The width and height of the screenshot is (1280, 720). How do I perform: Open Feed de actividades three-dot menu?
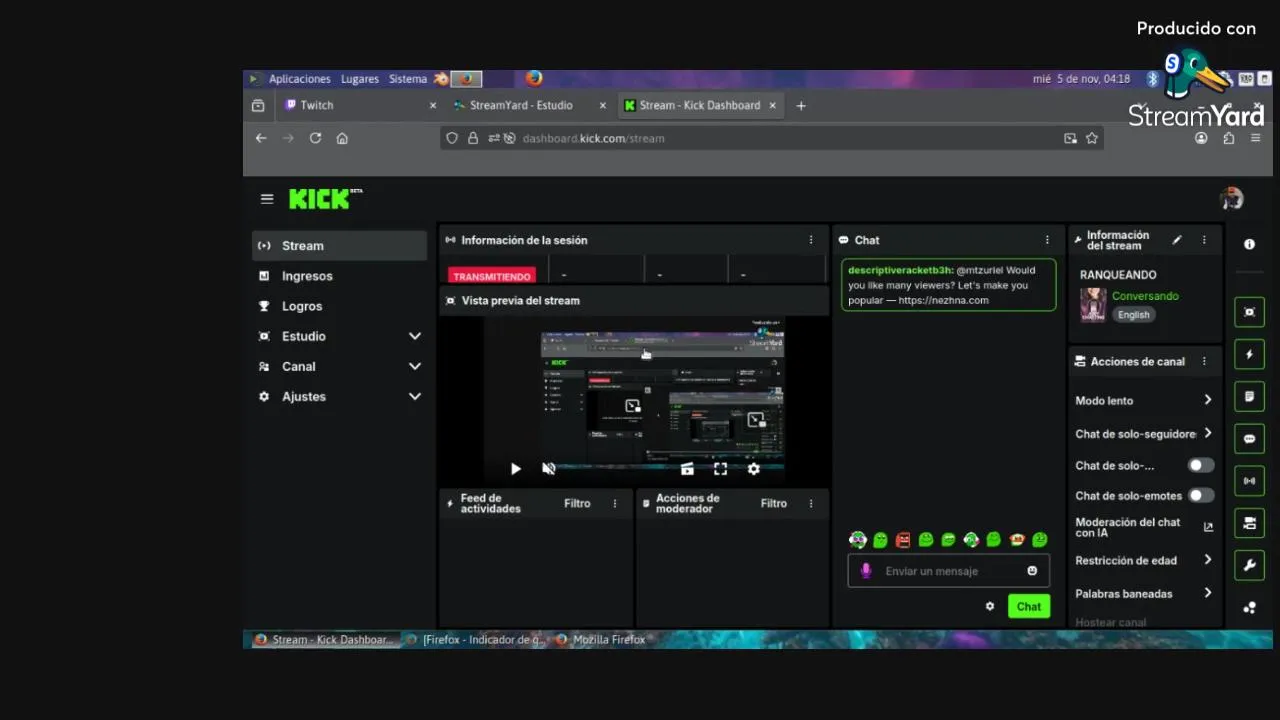pyautogui.click(x=615, y=504)
